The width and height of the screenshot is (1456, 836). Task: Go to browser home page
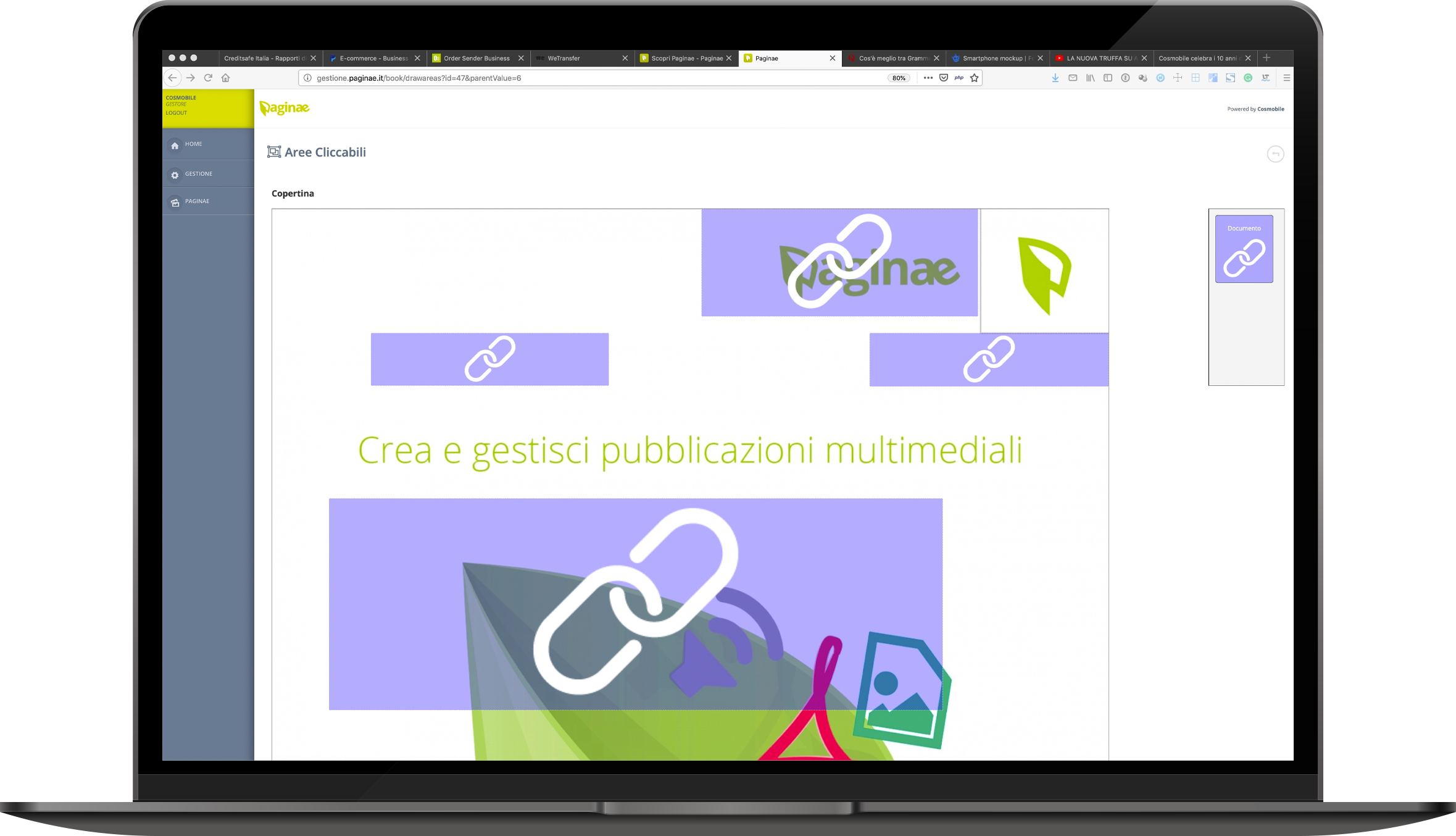(226, 78)
